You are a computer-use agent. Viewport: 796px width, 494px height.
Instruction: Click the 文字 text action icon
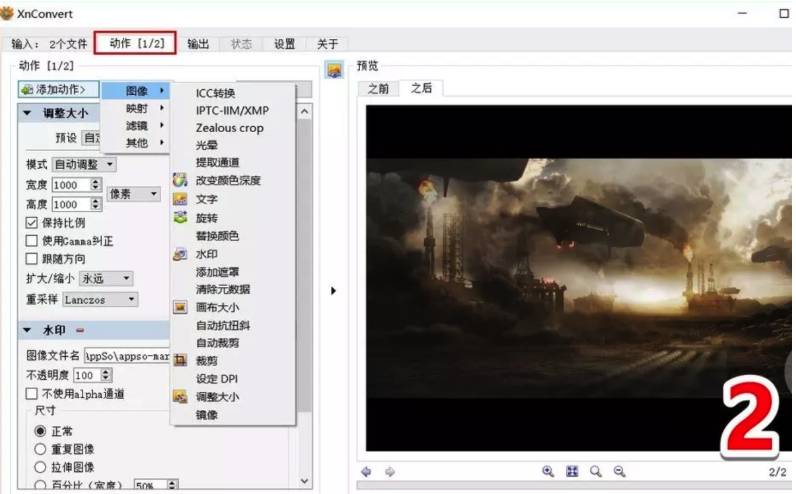pyautogui.click(x=180, y=199)
